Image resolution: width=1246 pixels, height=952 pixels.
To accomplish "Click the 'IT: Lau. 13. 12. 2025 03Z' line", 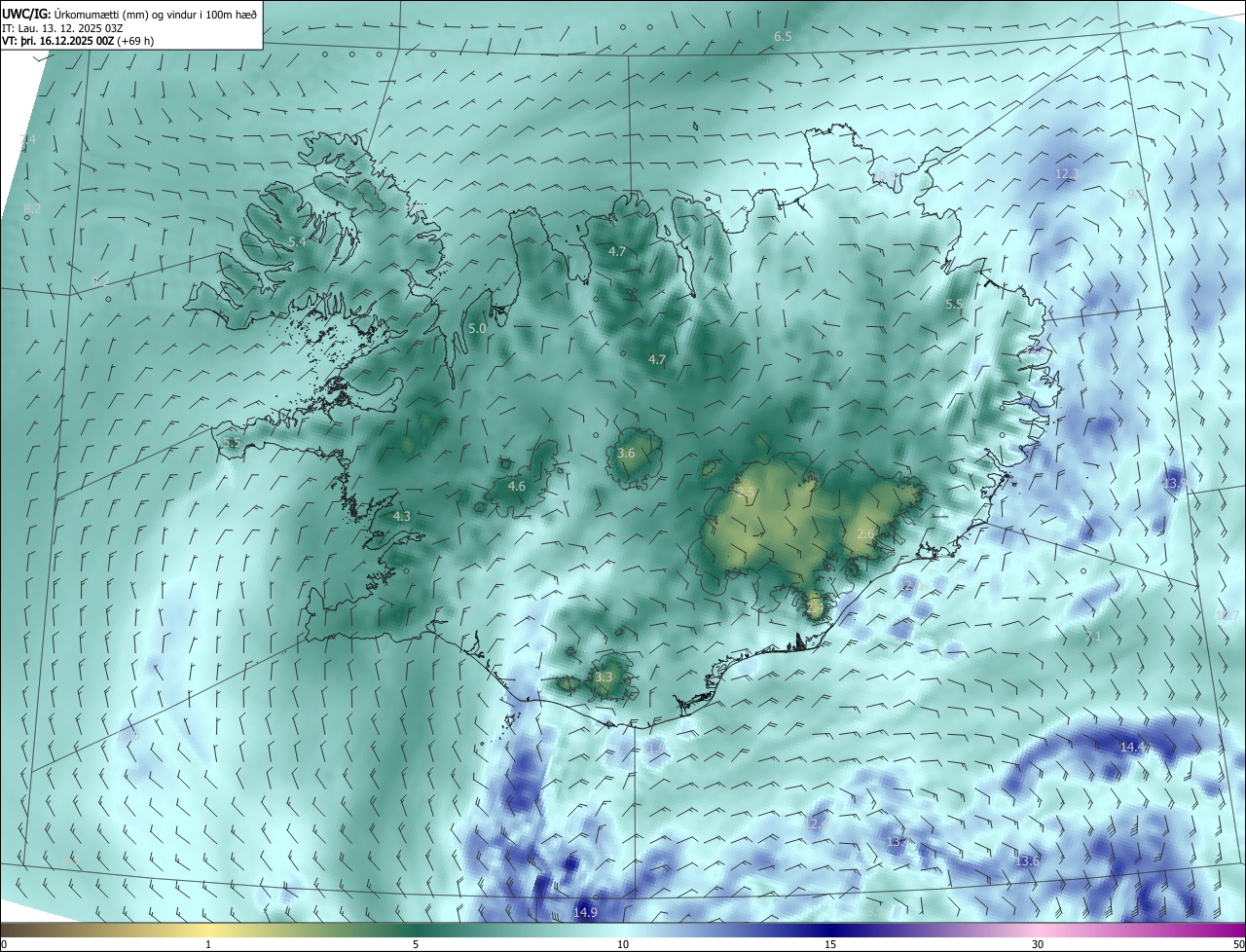I will (x=63, y=28).
